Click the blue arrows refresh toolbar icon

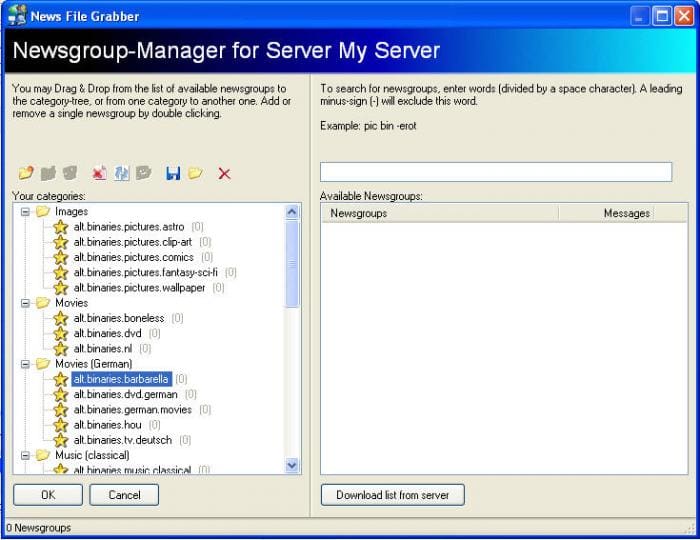click(x=121, y=173)
